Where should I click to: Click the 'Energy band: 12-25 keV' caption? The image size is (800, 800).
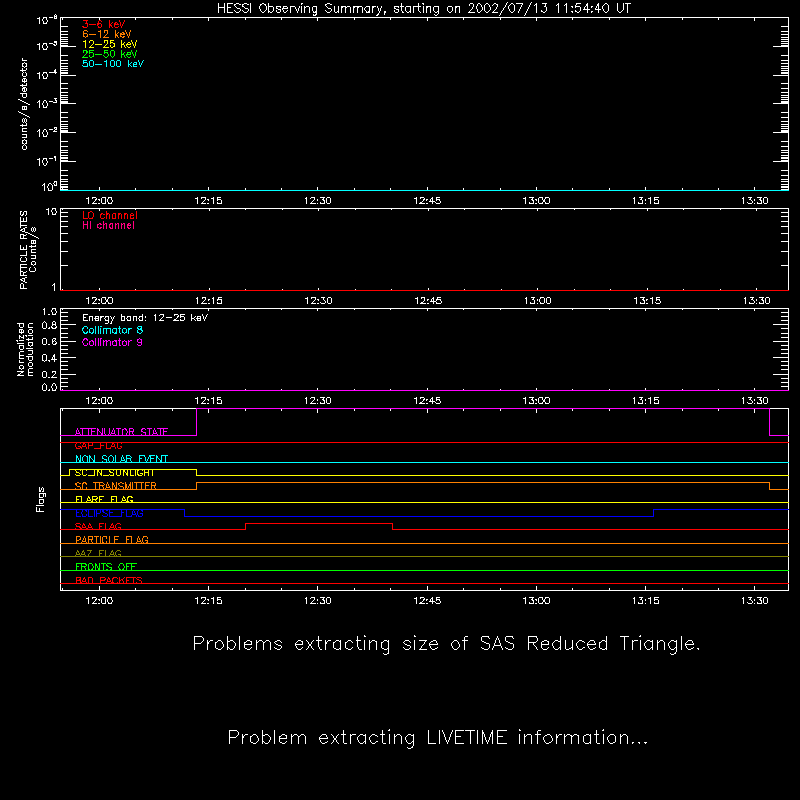point(145,318)
